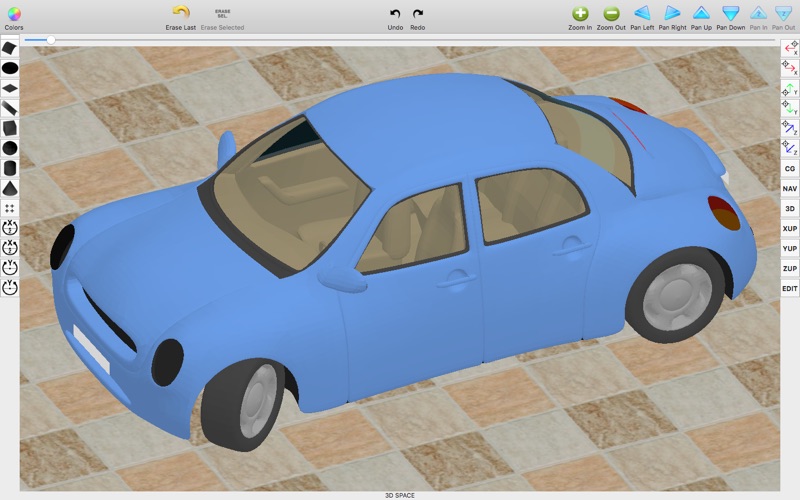Viewport: 800px width, 500px height.
Task: Click the Erase Last button
Action: (181, 14)
